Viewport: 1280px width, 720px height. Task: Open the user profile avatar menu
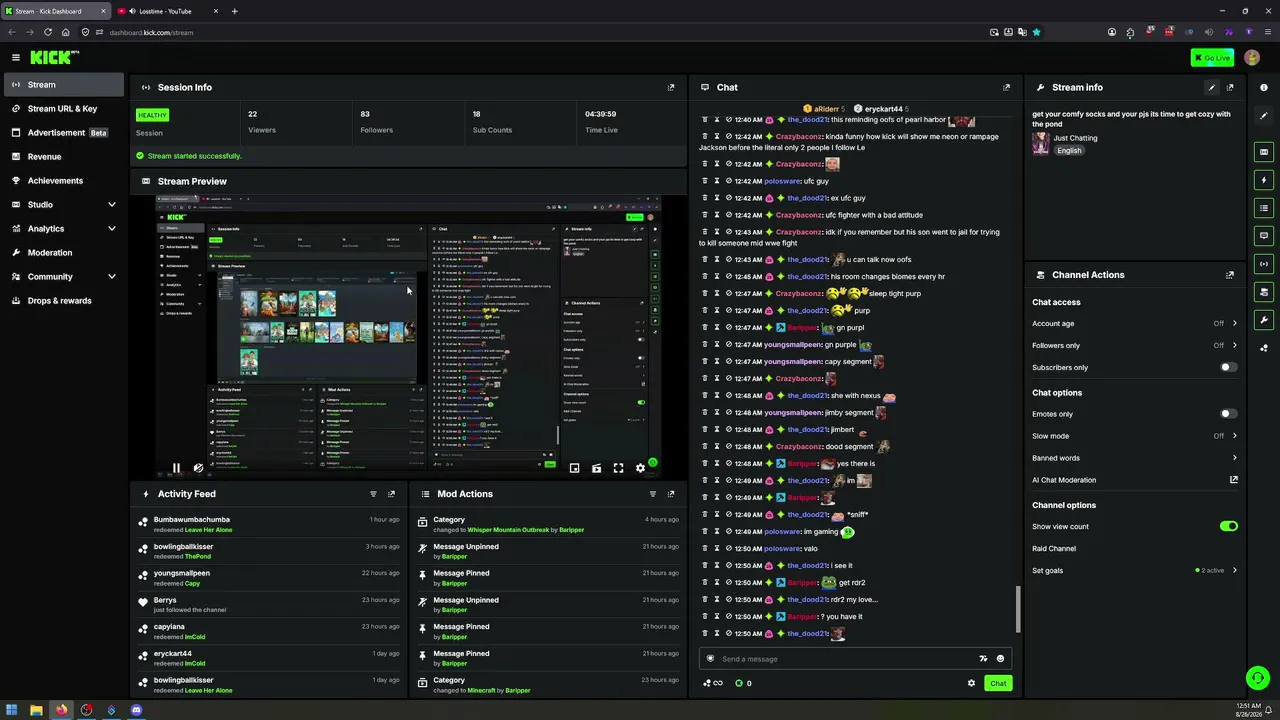1252,58
